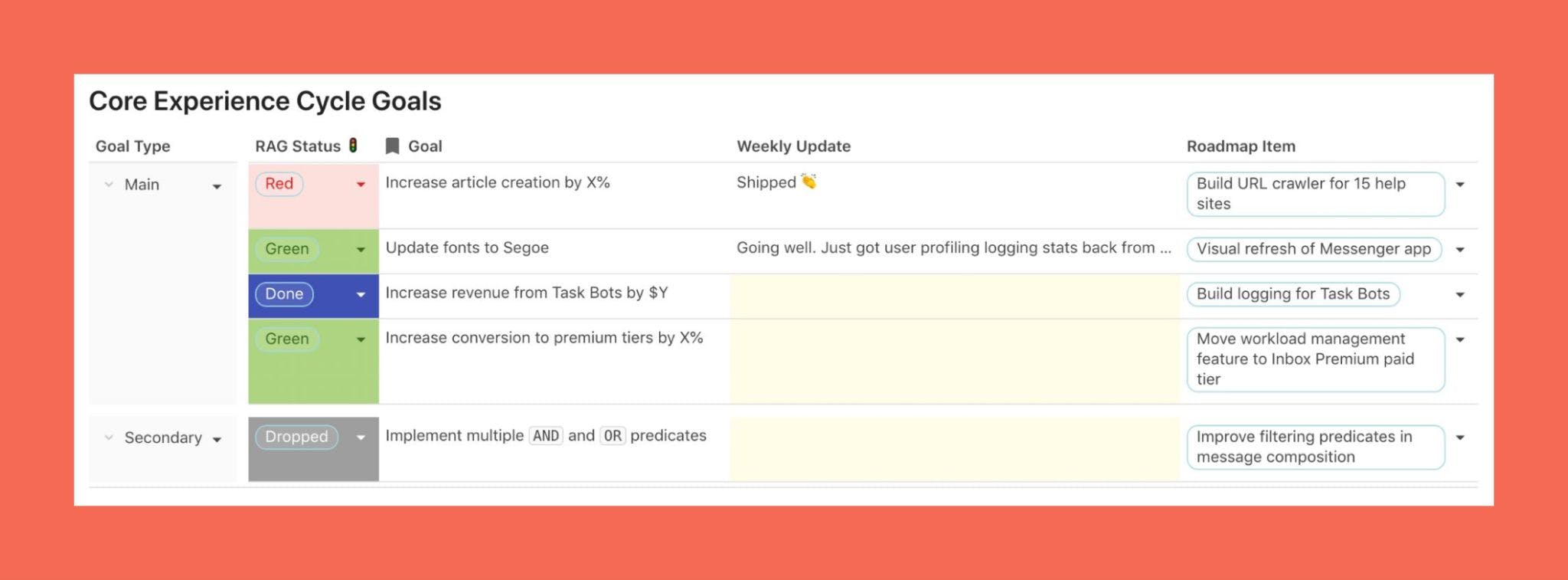Click the Dropped status pill
Image resolution: width=1568 pixels, height=580 pixels.
point(296,437)
